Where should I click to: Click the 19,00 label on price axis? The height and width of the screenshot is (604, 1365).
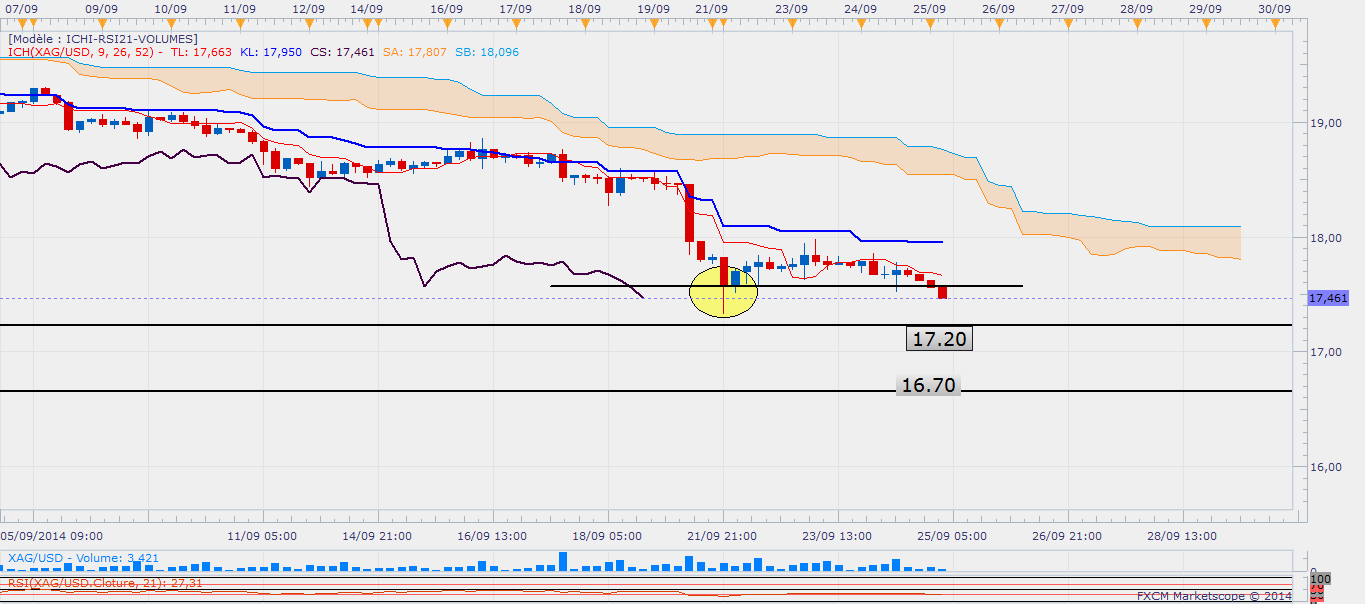click(1323, 123)
